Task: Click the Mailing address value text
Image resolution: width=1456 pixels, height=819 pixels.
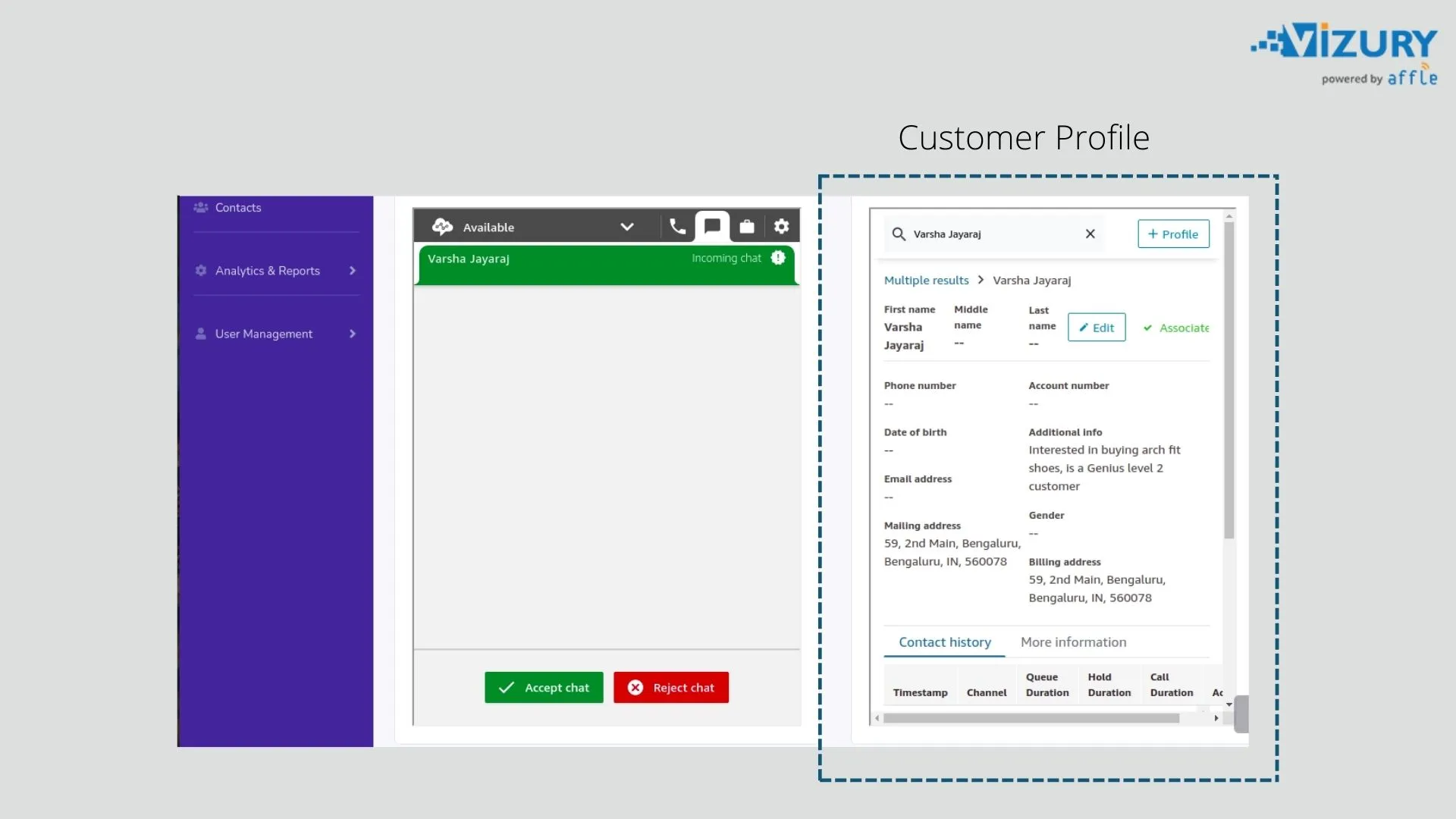Action: (x=952, y=553)
